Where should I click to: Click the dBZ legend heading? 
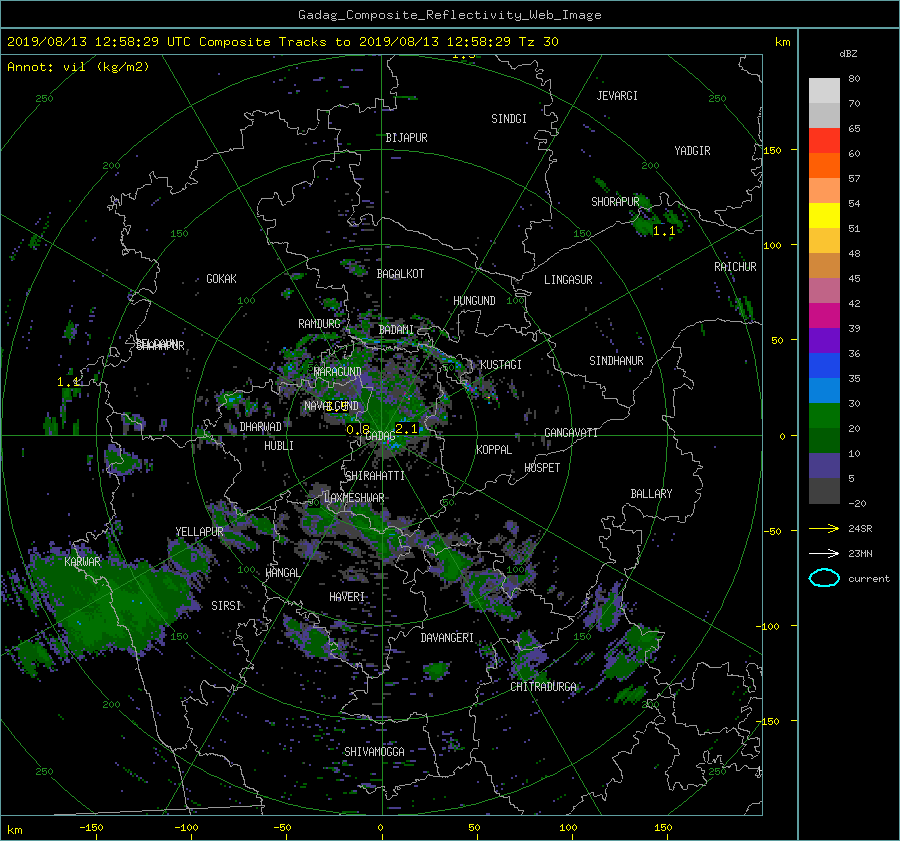(x=848, y=54)
